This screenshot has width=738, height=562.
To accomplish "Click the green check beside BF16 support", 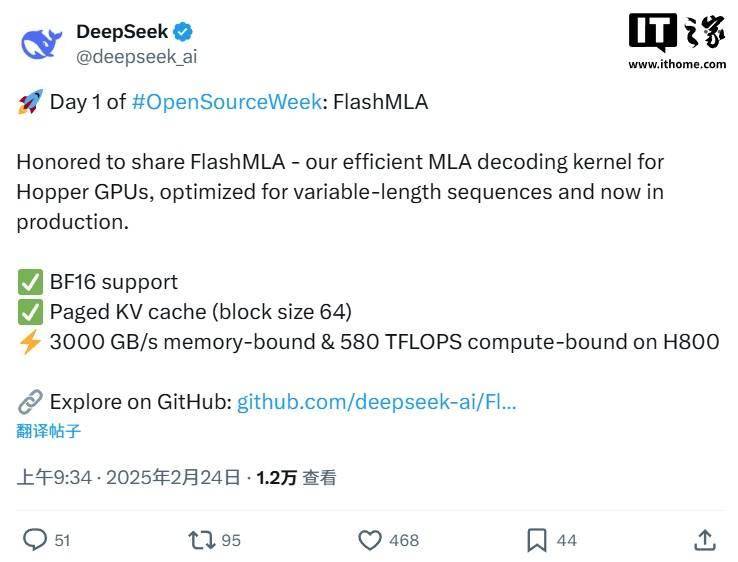I will [x=30, y=282].
